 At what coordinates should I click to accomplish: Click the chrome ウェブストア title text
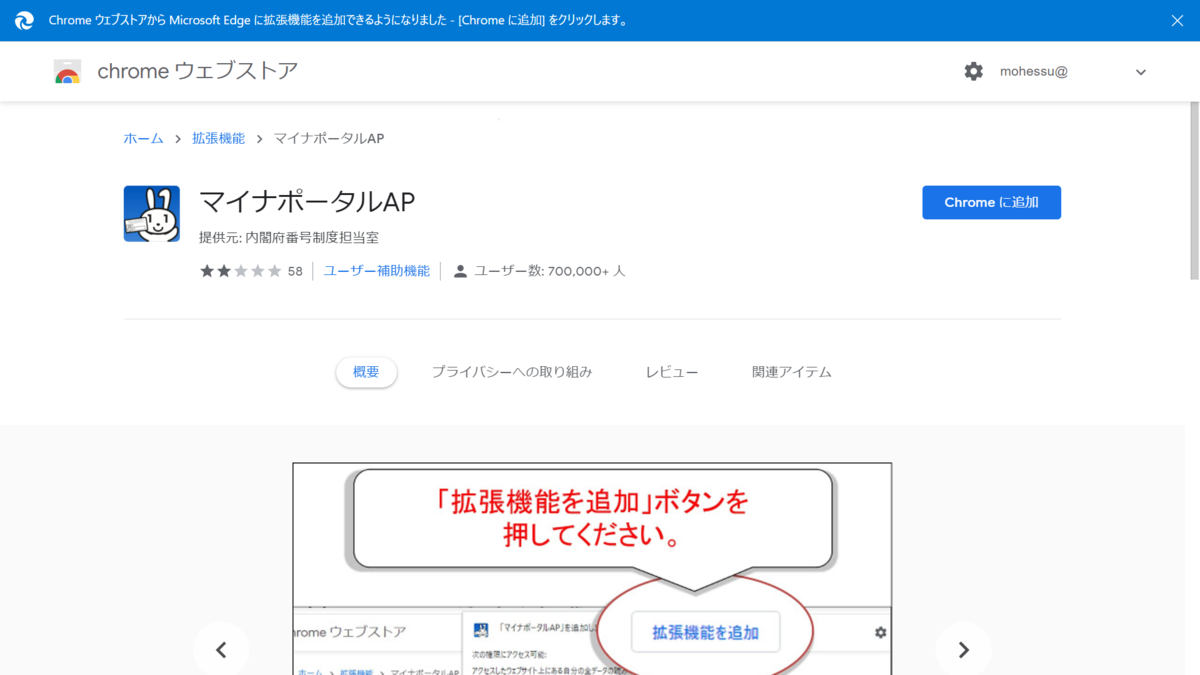[198, 71]
